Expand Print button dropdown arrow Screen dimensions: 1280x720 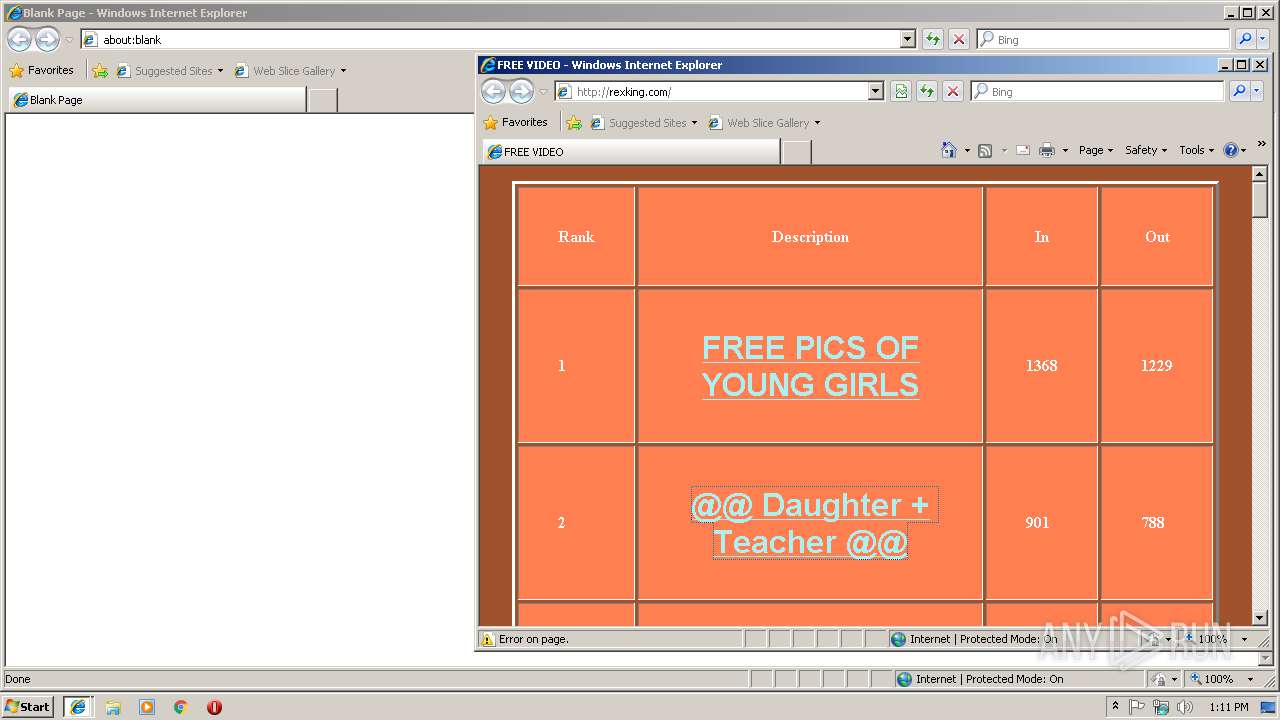pyautogui.click(x=1065, y=151)
